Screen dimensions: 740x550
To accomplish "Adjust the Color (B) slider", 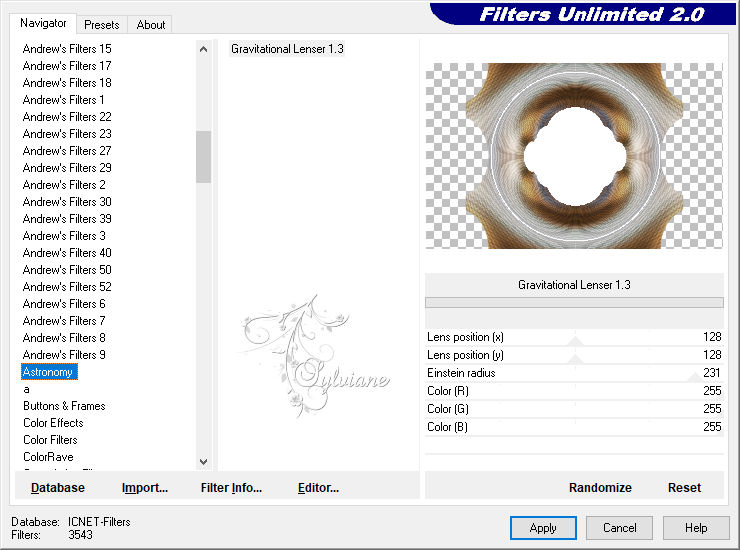I will pyautogui.click(x=574, y=427).
